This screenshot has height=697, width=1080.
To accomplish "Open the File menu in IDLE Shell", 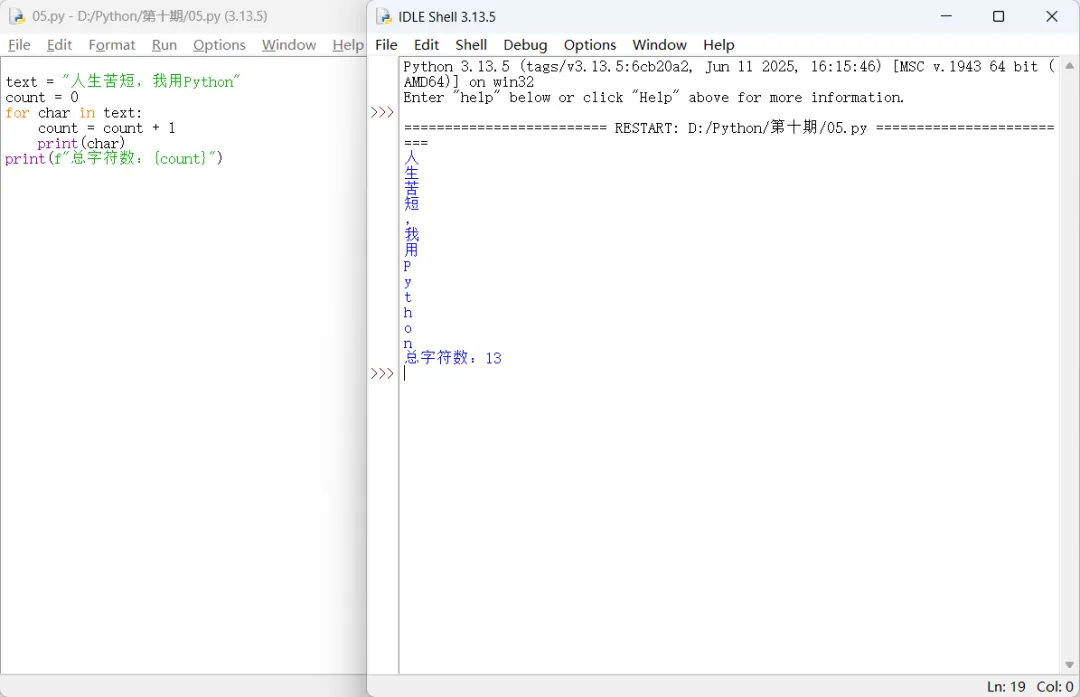I will [x=386, y=45].
